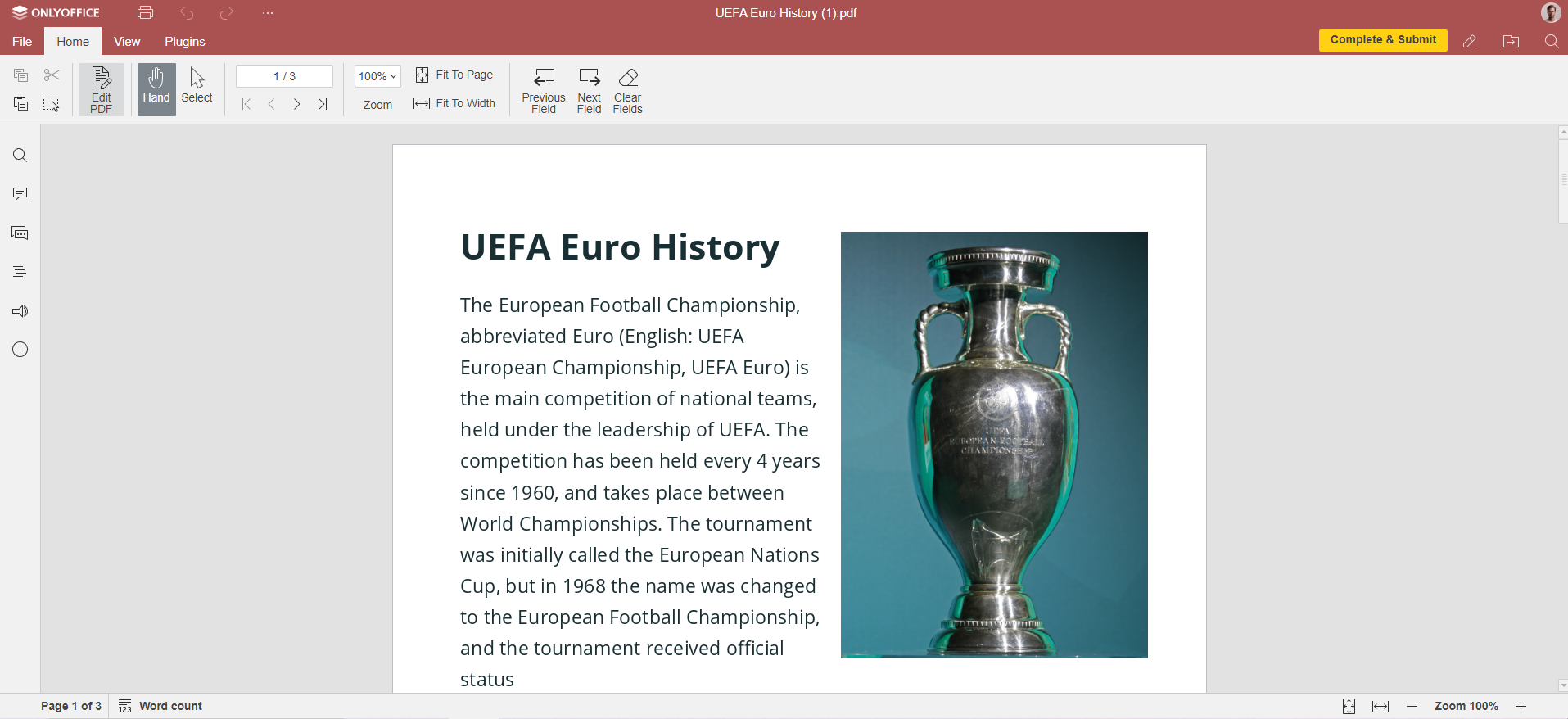Click the Clear Fields eraser icon

627,78
